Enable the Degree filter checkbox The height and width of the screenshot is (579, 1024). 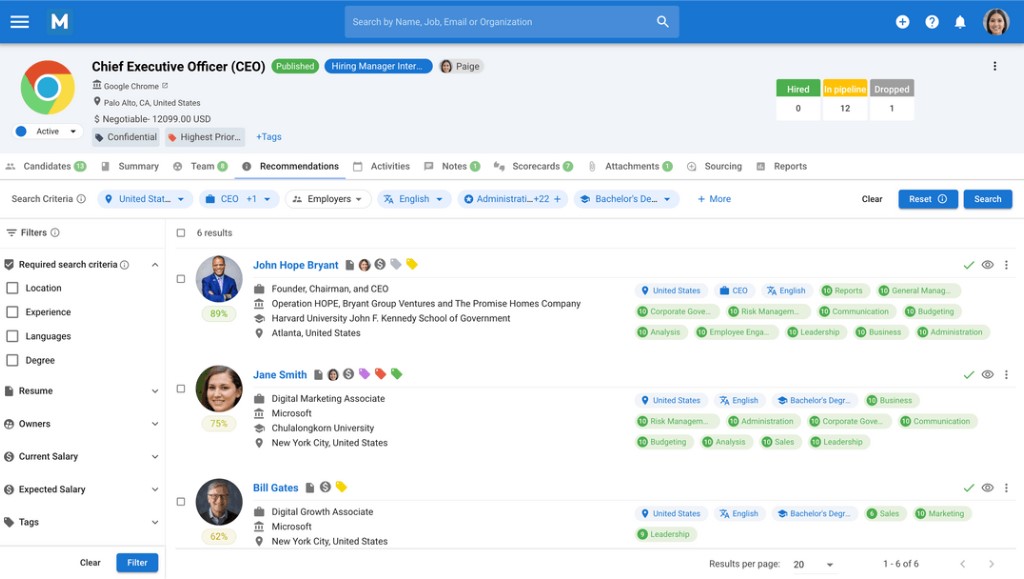pyautogui.click(x=13, y=360)
